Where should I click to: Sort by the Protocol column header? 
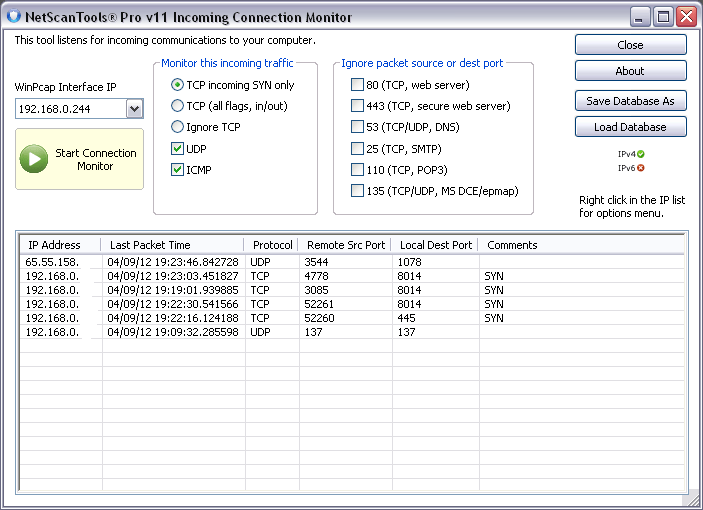point(271,245)
